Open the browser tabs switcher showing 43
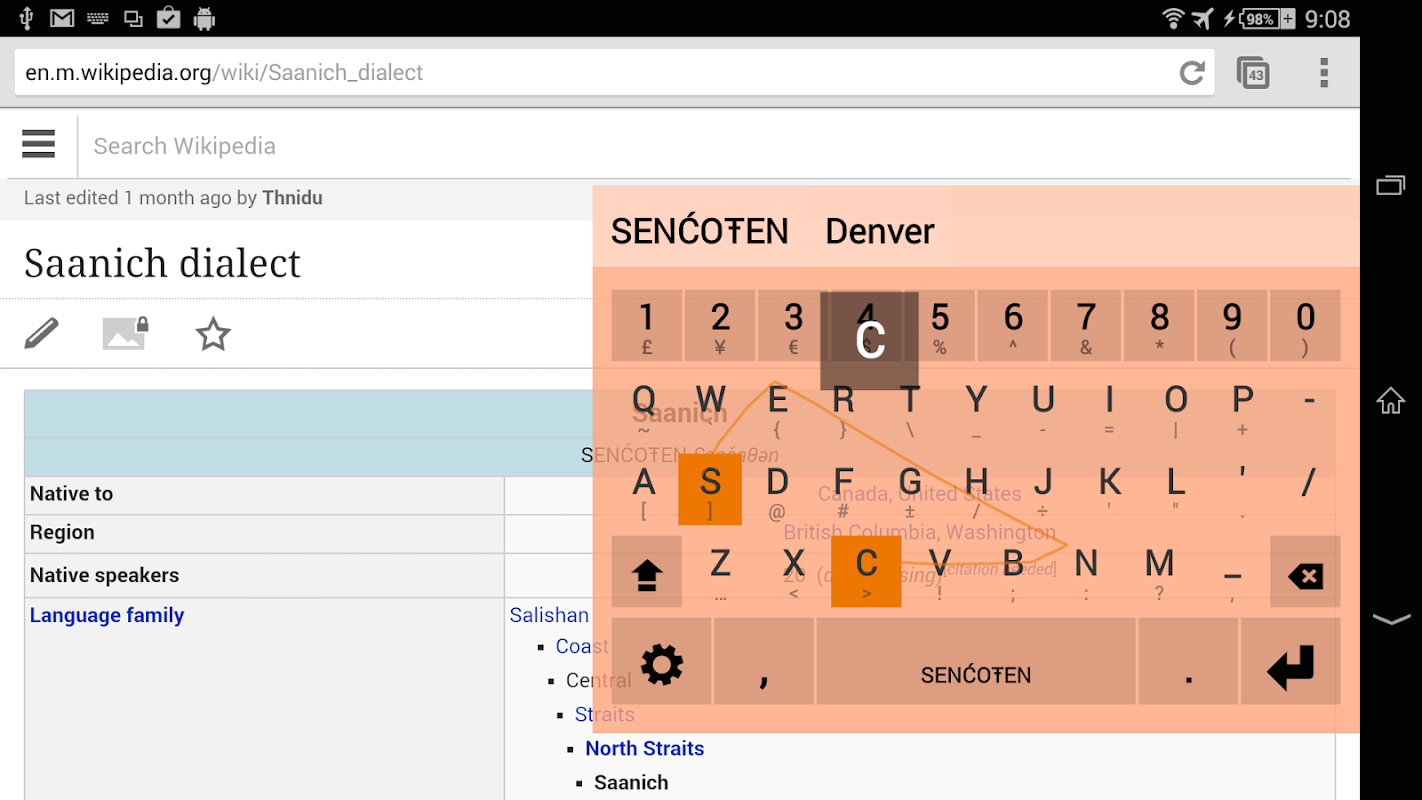1422x800 pixels. coord(1253,73)
